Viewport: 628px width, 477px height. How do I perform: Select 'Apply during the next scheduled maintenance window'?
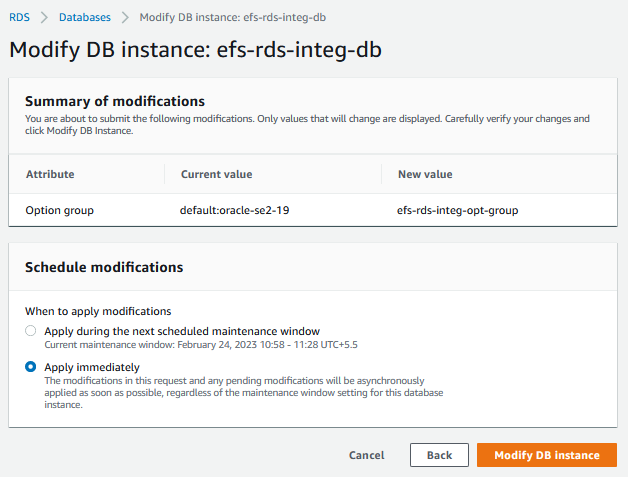(31, 331)
